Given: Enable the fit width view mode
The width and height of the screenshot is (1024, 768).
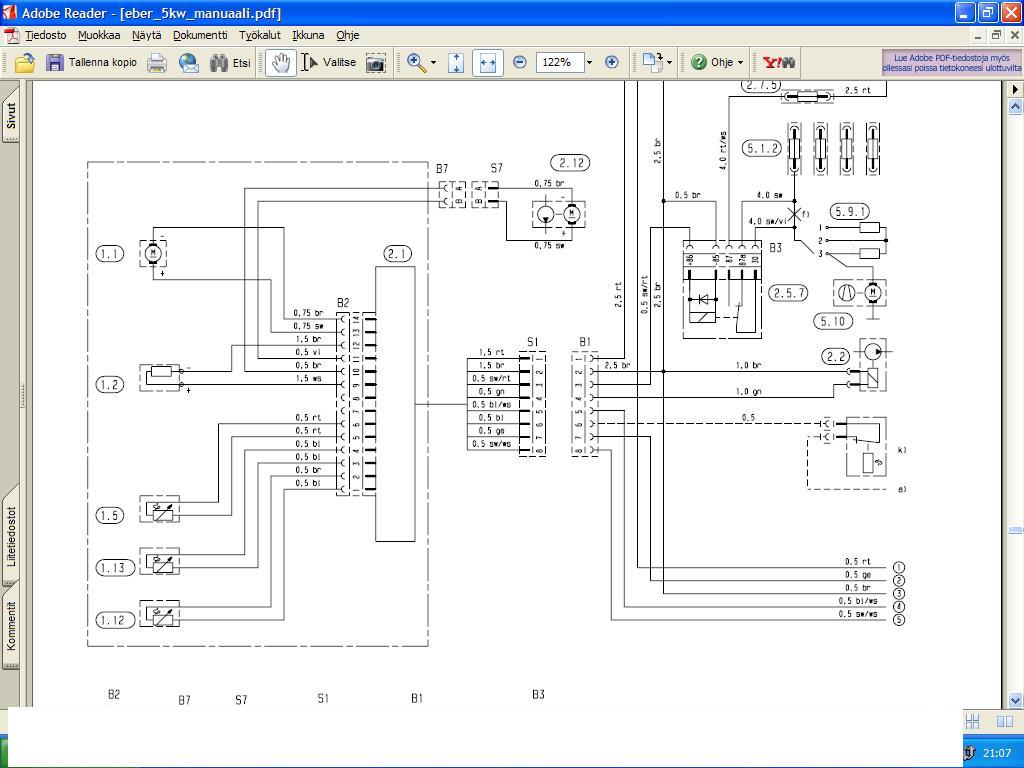Looking at the screenshot, I should [x=487, y=62].
